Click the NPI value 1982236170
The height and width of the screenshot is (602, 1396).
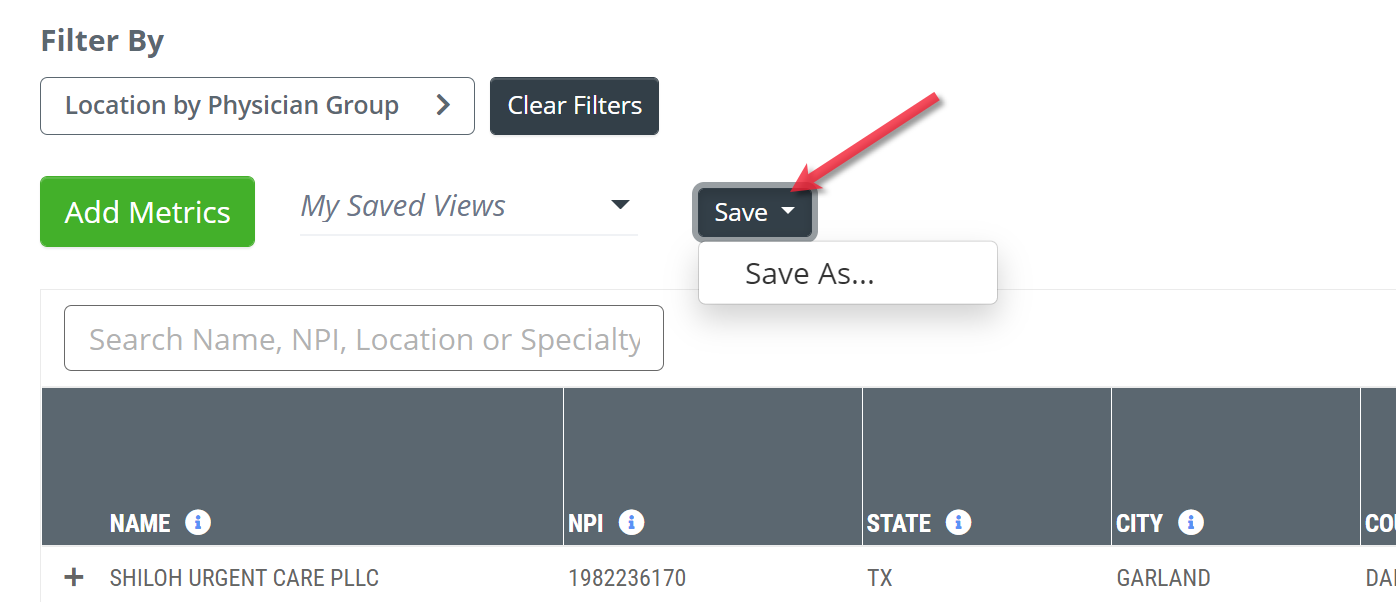click(627, 578)
